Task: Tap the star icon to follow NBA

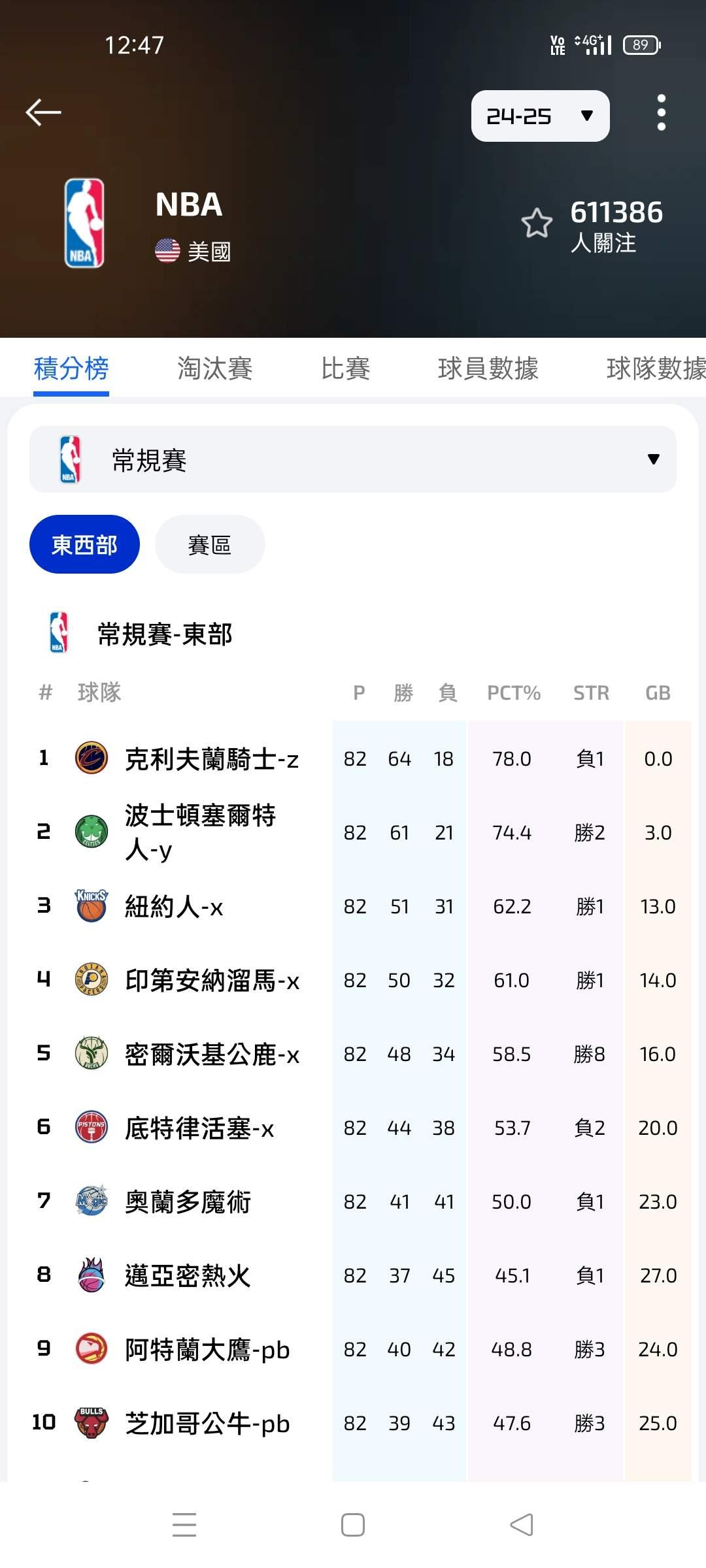Action: coord(537,223)
